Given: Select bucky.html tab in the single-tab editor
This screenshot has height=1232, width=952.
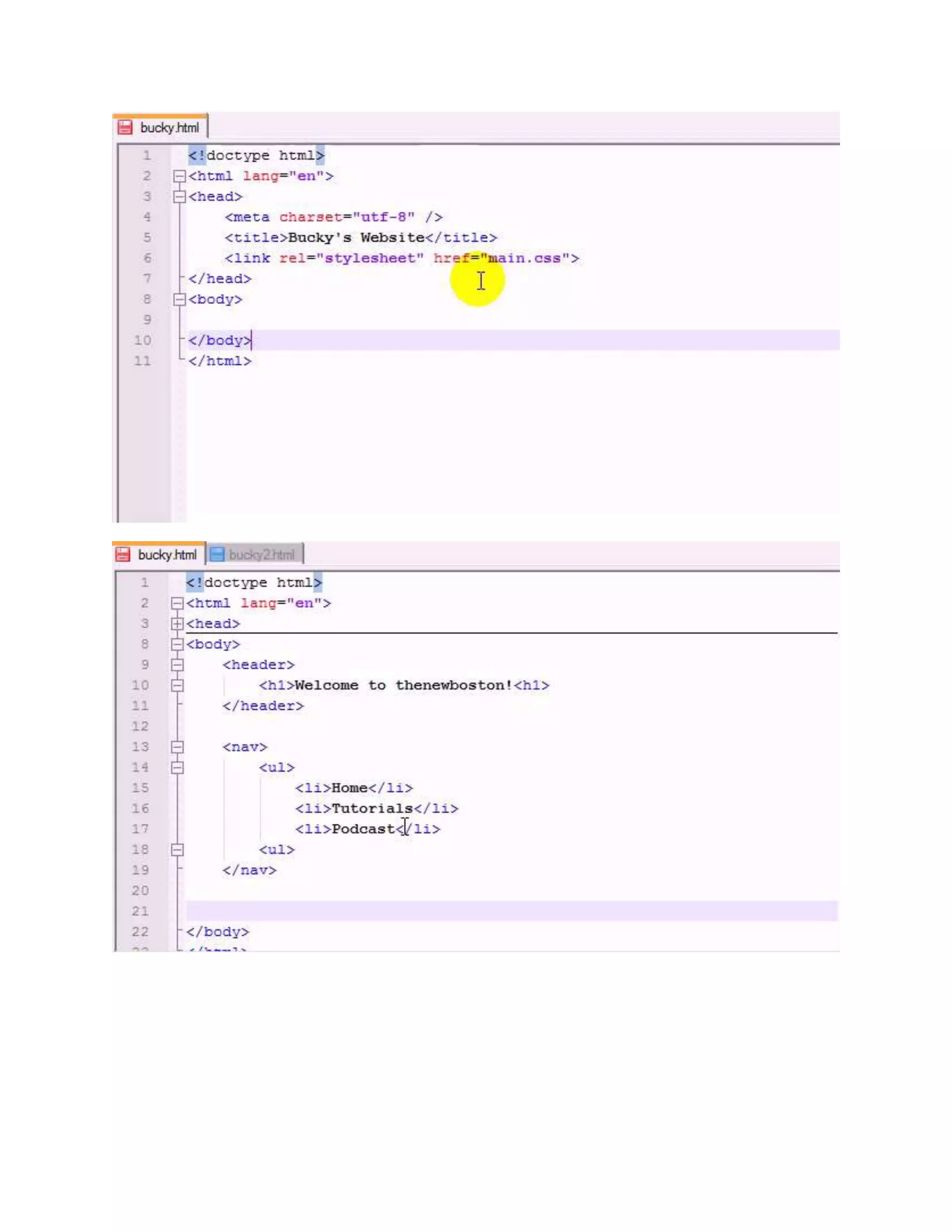Looking at the screenshot, I should 160,127.
